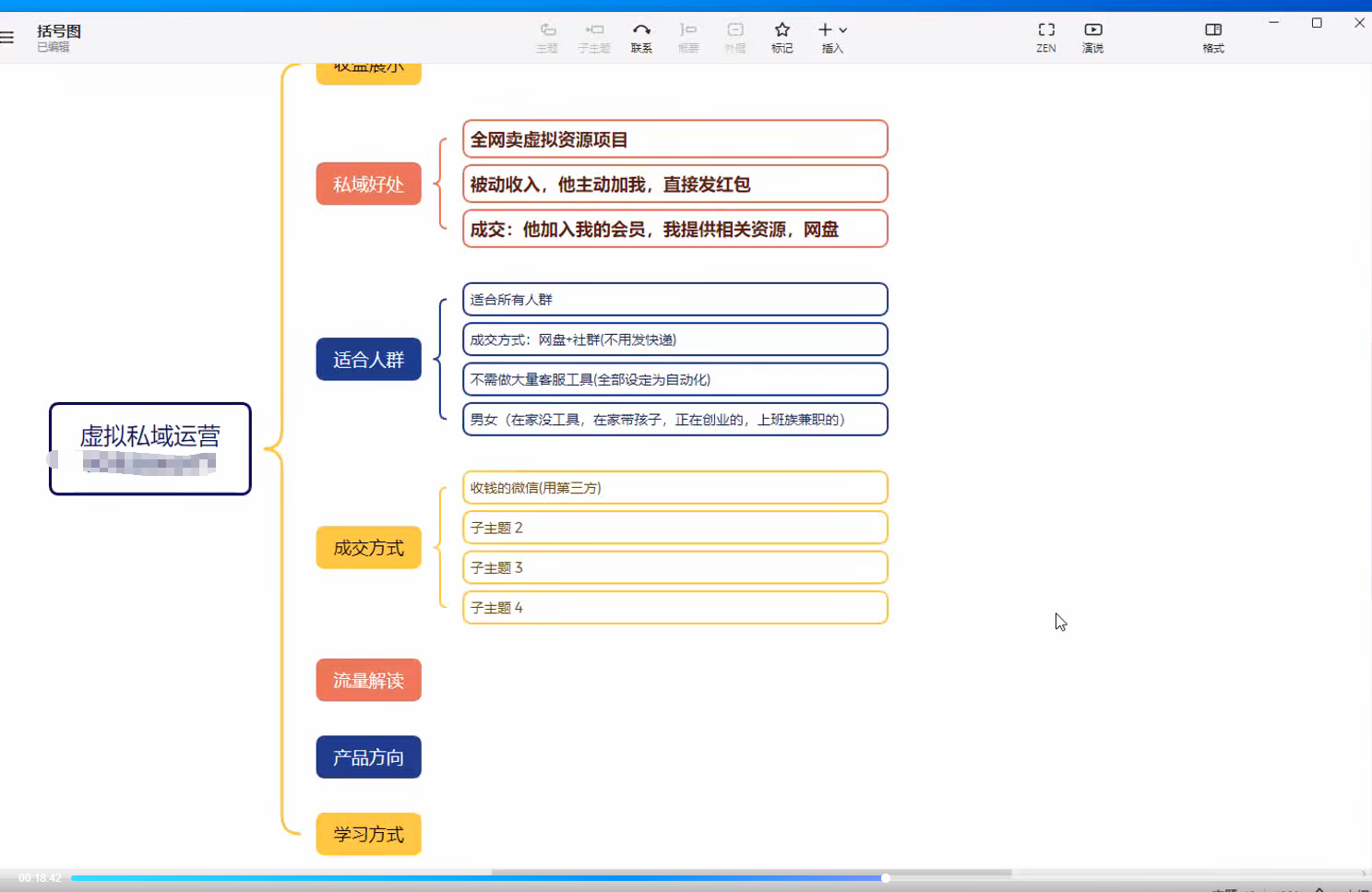Enter ZEN mode from the toolbar

tap(1045, 37)
